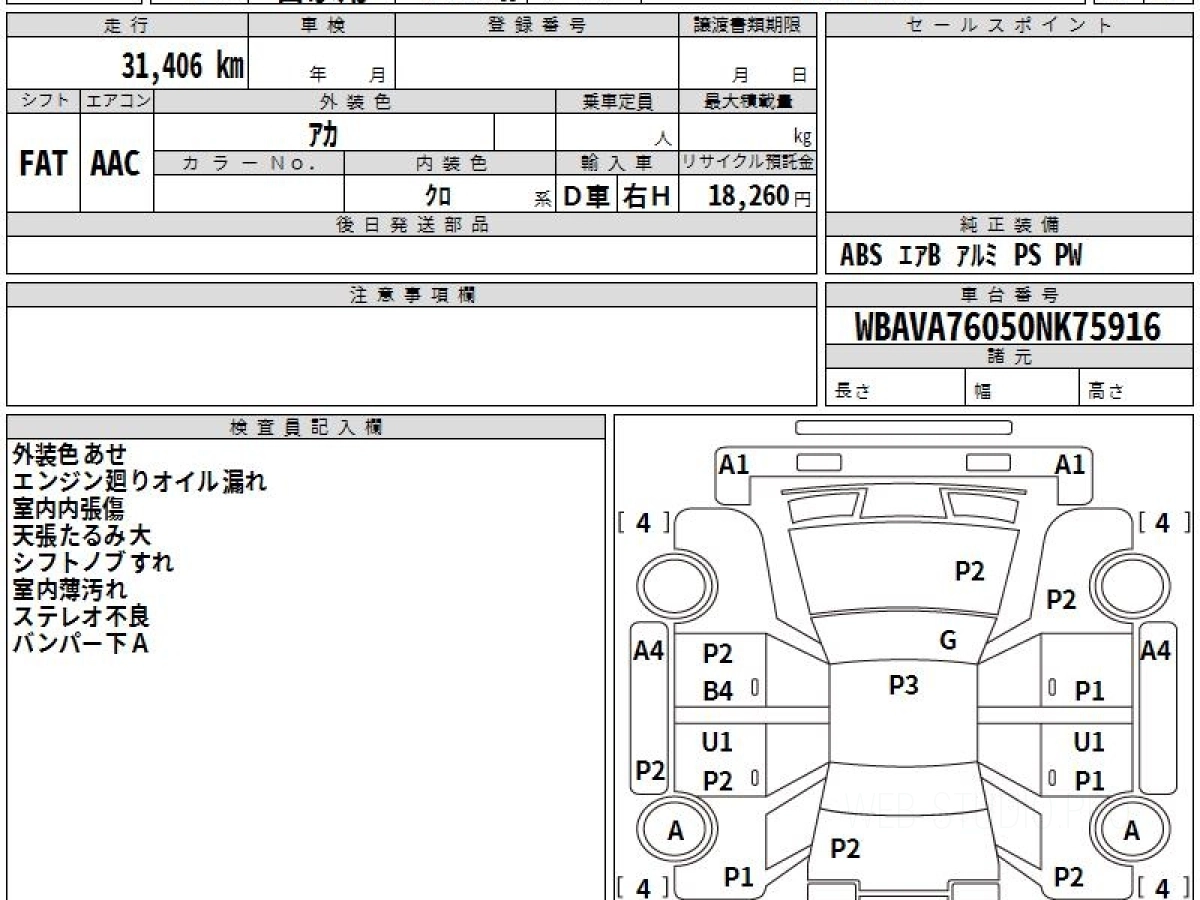Click the 高さ dimension label
Image resolution: width=1200 pixels, height=900 pixels.
tap(1106, 392)
